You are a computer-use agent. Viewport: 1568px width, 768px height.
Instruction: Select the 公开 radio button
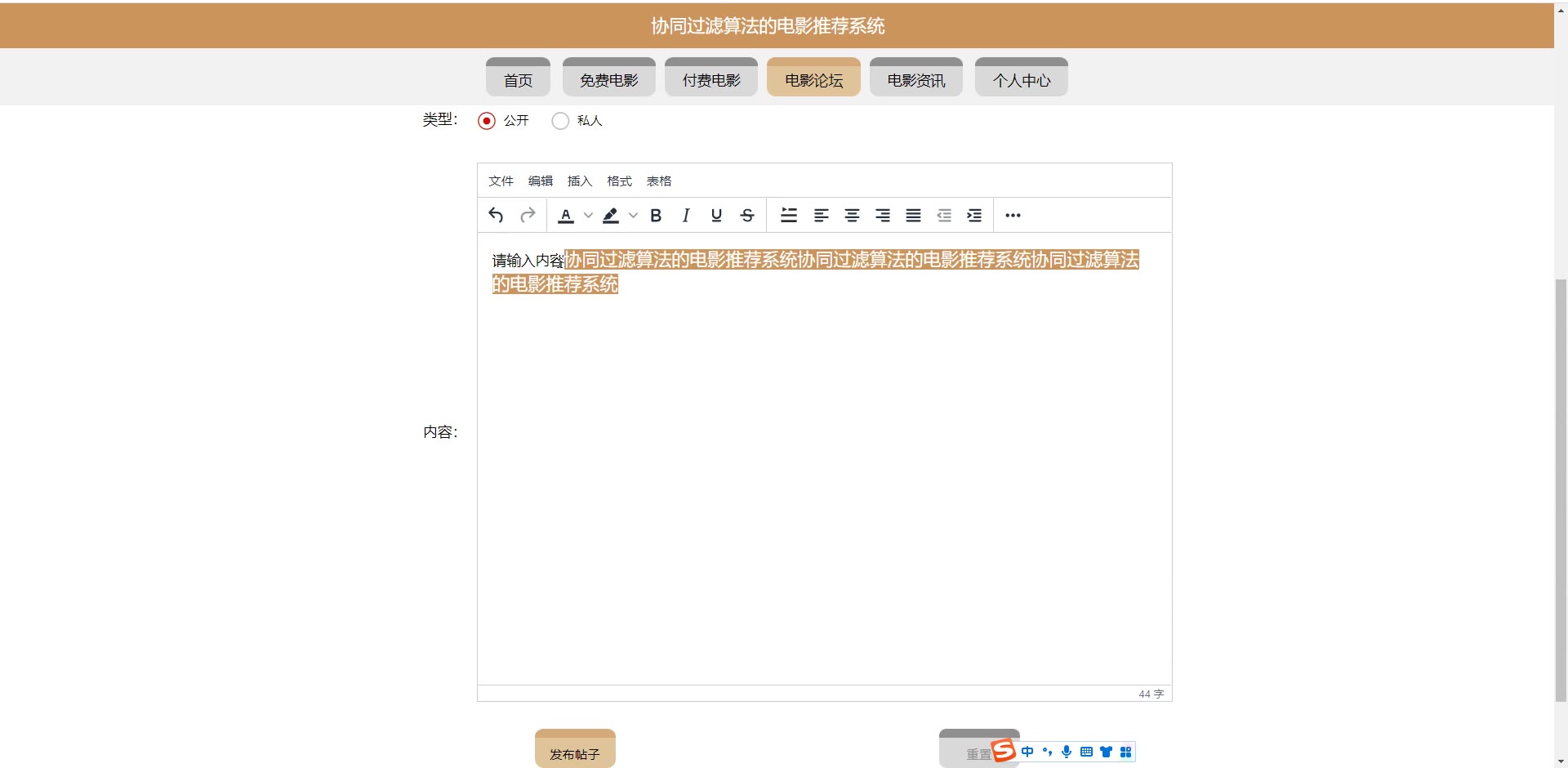click(487, 121)
